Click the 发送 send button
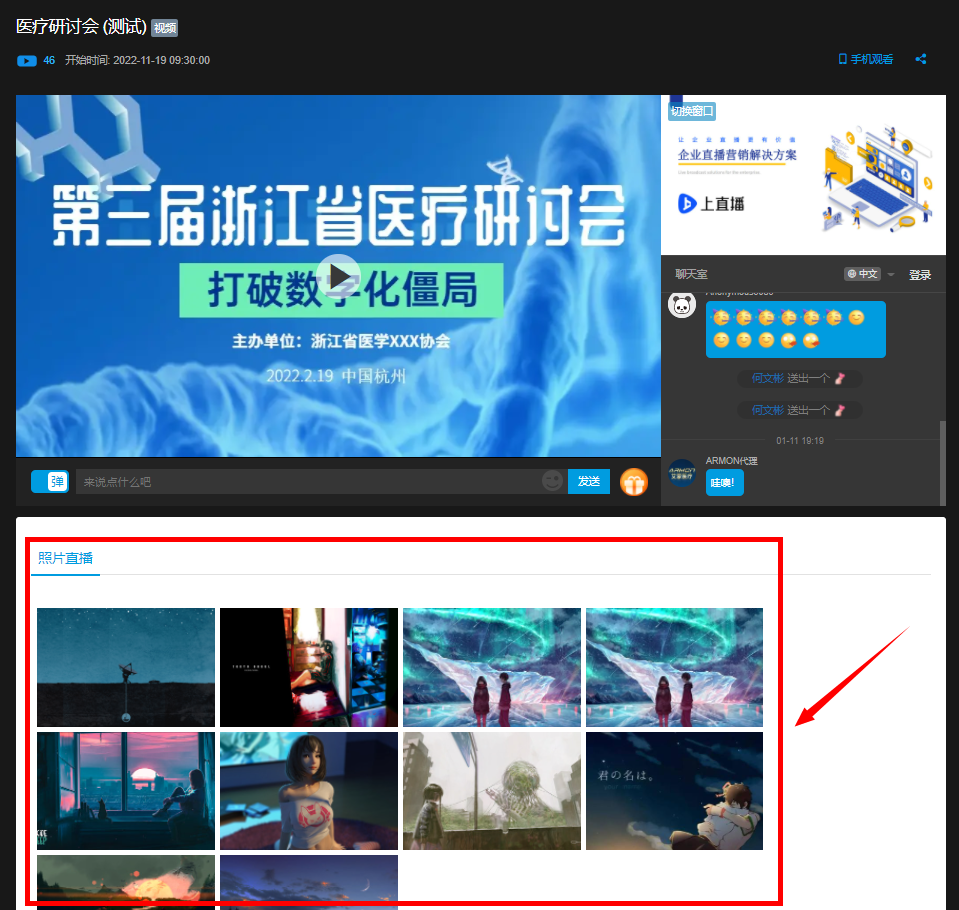This screenshot has height=910, width=959. click(x=588, y=481)
